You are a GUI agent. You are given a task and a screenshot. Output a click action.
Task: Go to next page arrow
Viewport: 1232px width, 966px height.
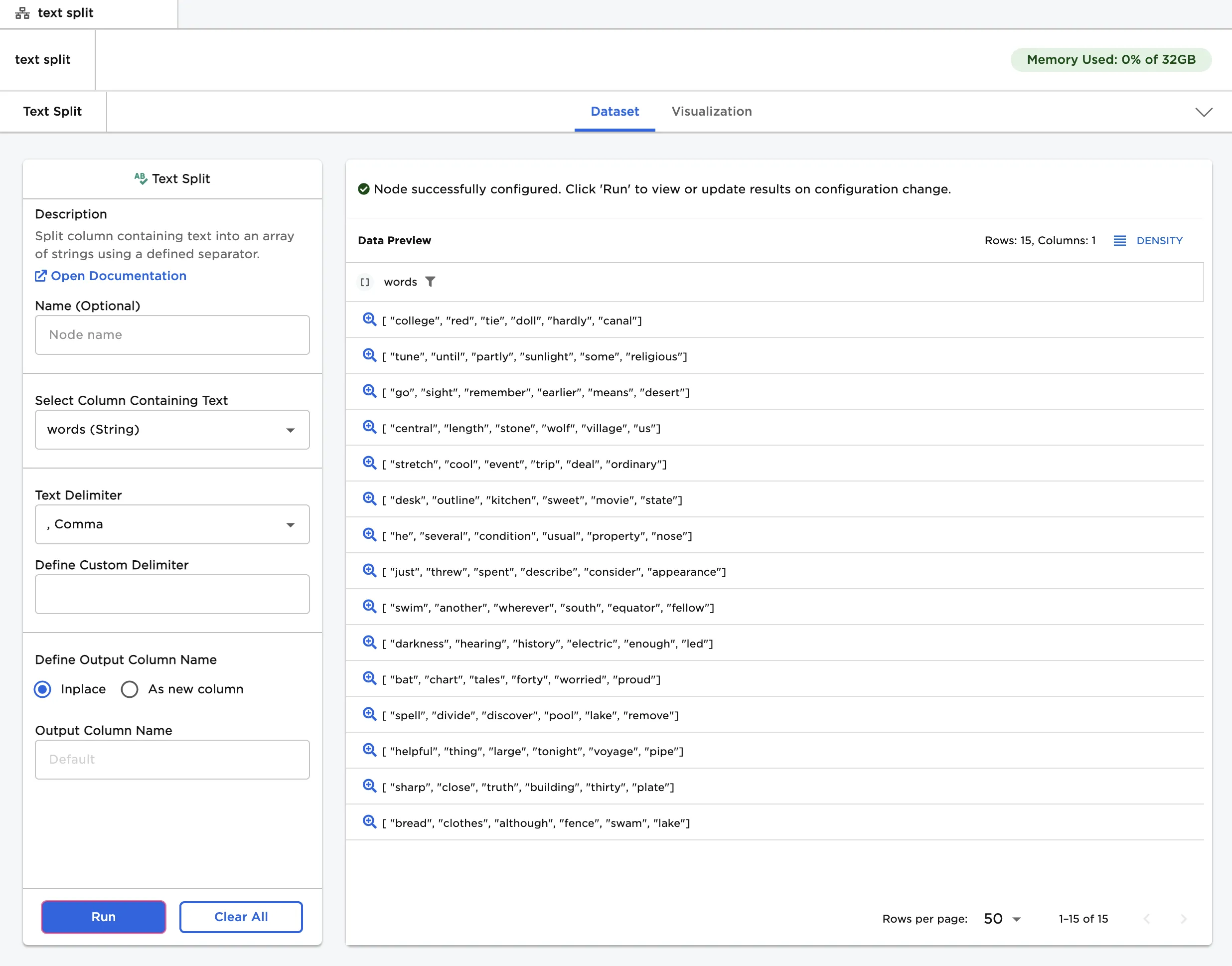coord(1183,919)
